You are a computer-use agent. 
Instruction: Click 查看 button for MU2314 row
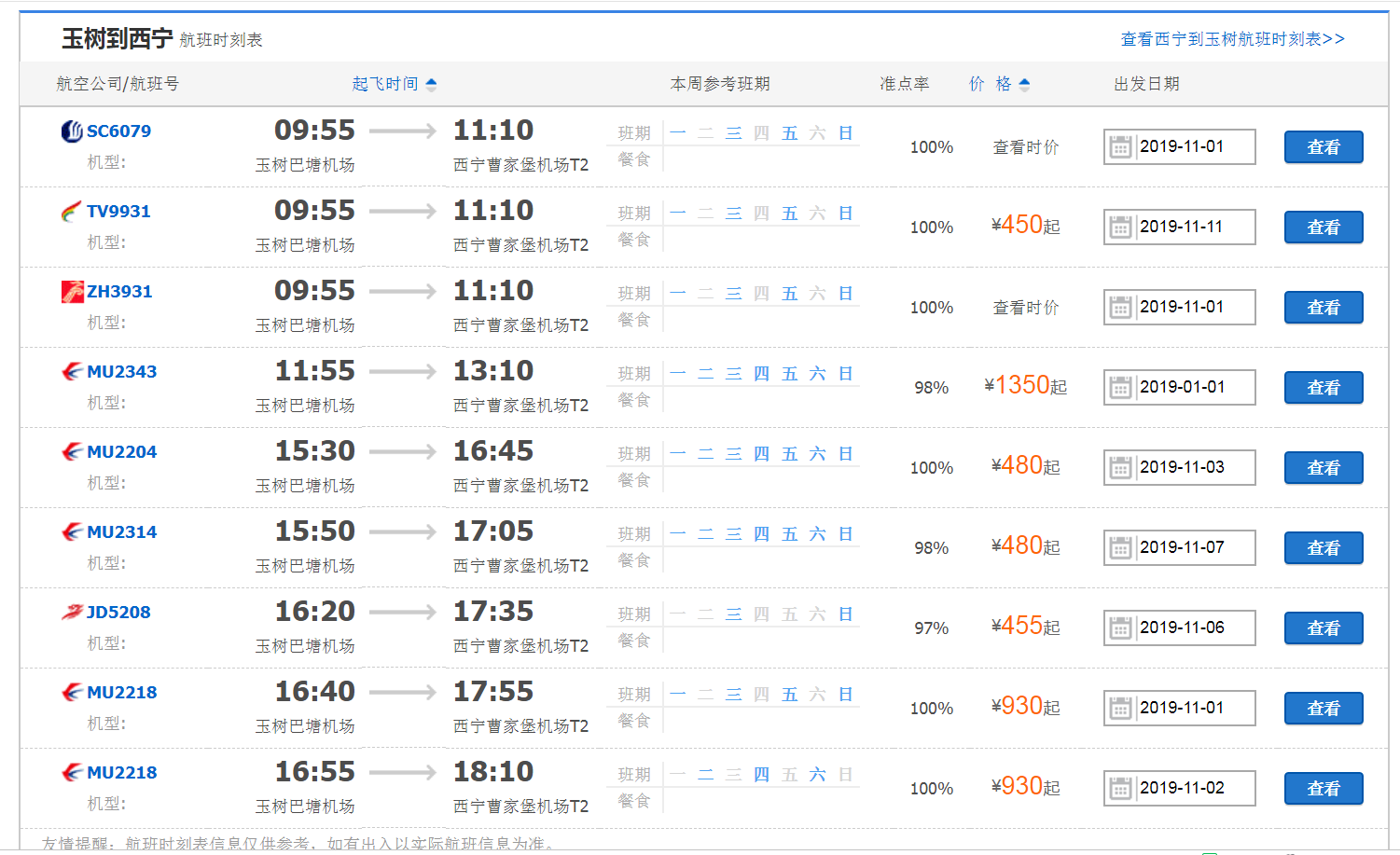click(x=1324, y=548)
